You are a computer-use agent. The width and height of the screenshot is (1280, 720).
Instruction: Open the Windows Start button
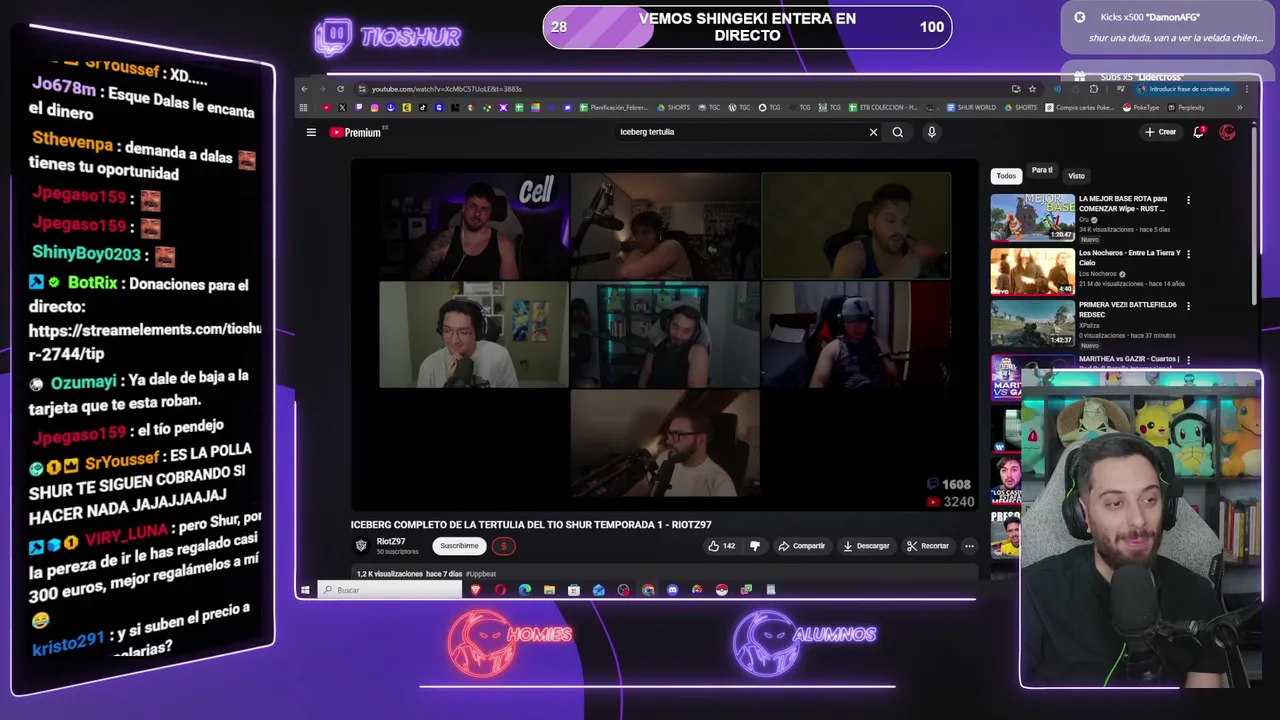(305, 590)
